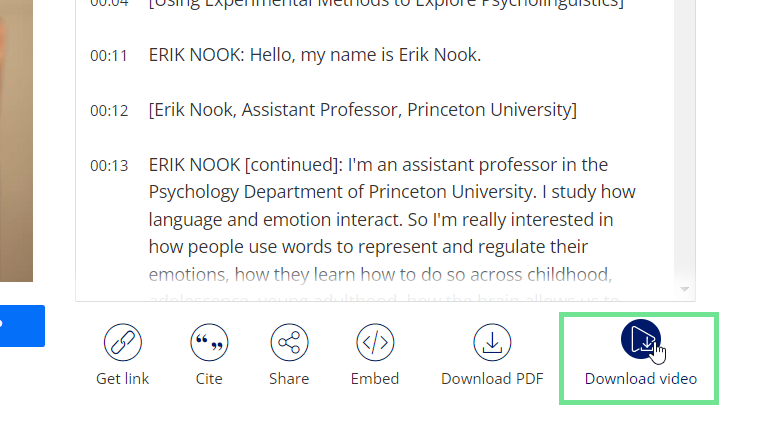
Task: Click the "Download video" text label
Action: point(641,379)
